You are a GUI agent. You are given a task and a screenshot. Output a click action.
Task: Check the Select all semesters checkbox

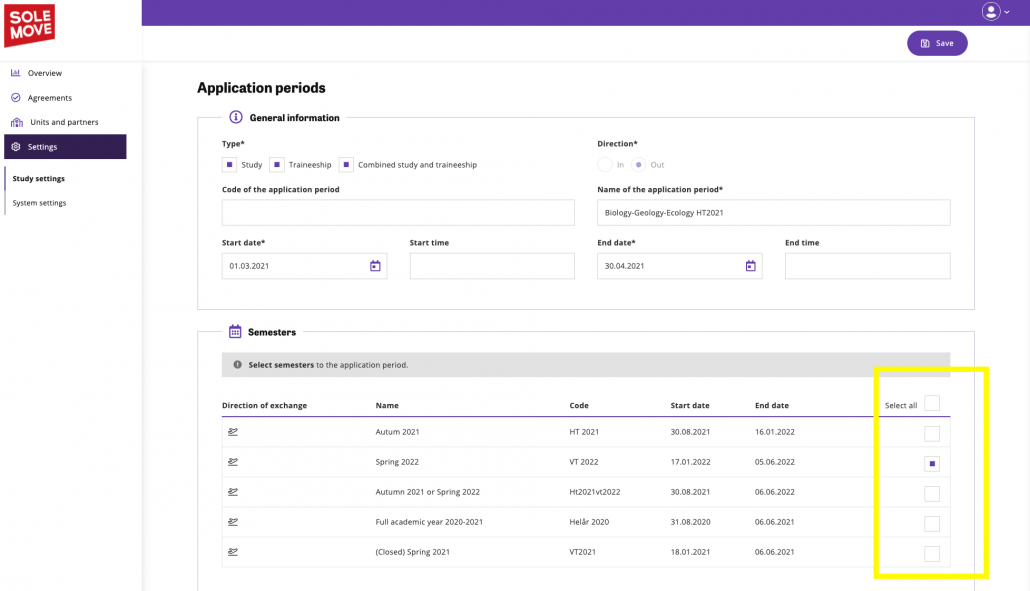click(x=932, y=404)
